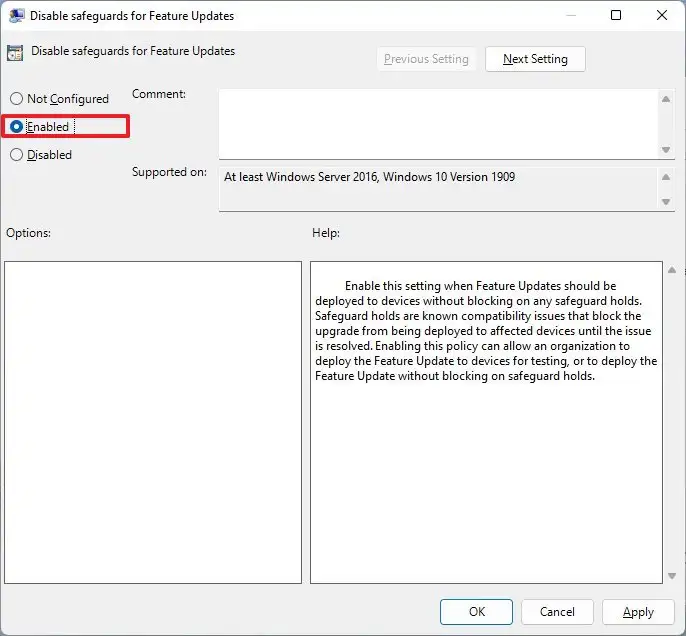Viewport: 686px width, 636px height.
Task: Select the Not Configured radio option
Action: pyautogui.click(x=16, y=99)
